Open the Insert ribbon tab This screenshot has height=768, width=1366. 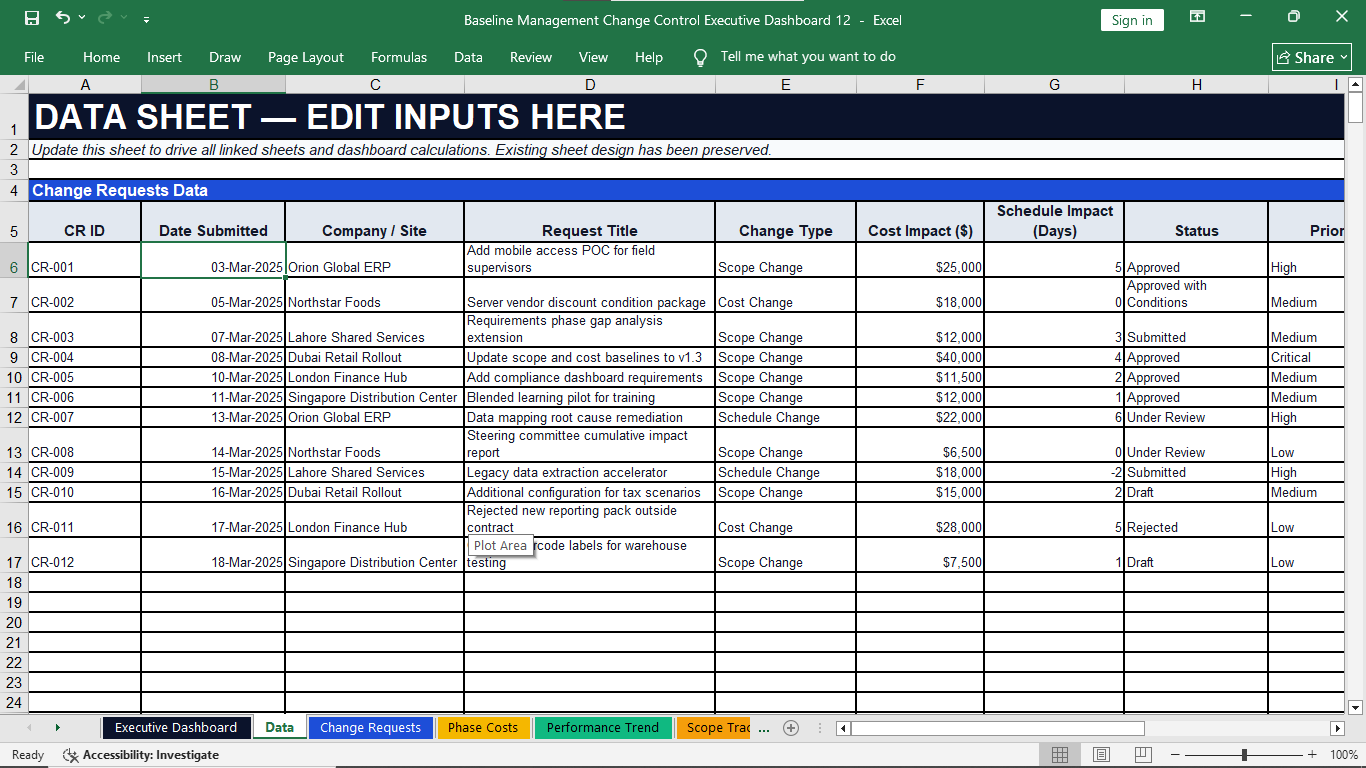click(x=164, y=57)
